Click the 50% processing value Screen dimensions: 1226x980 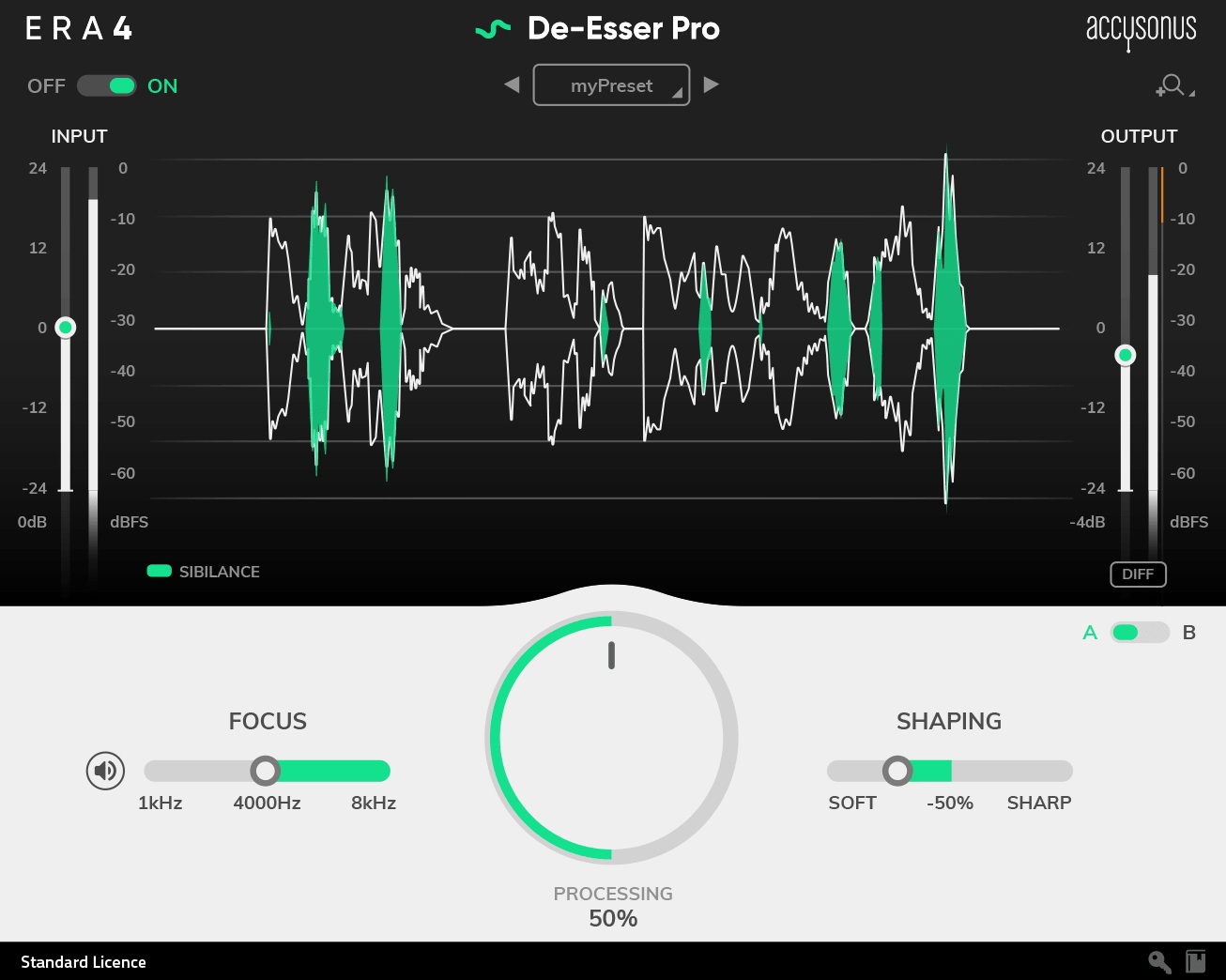tap(613, 919)
